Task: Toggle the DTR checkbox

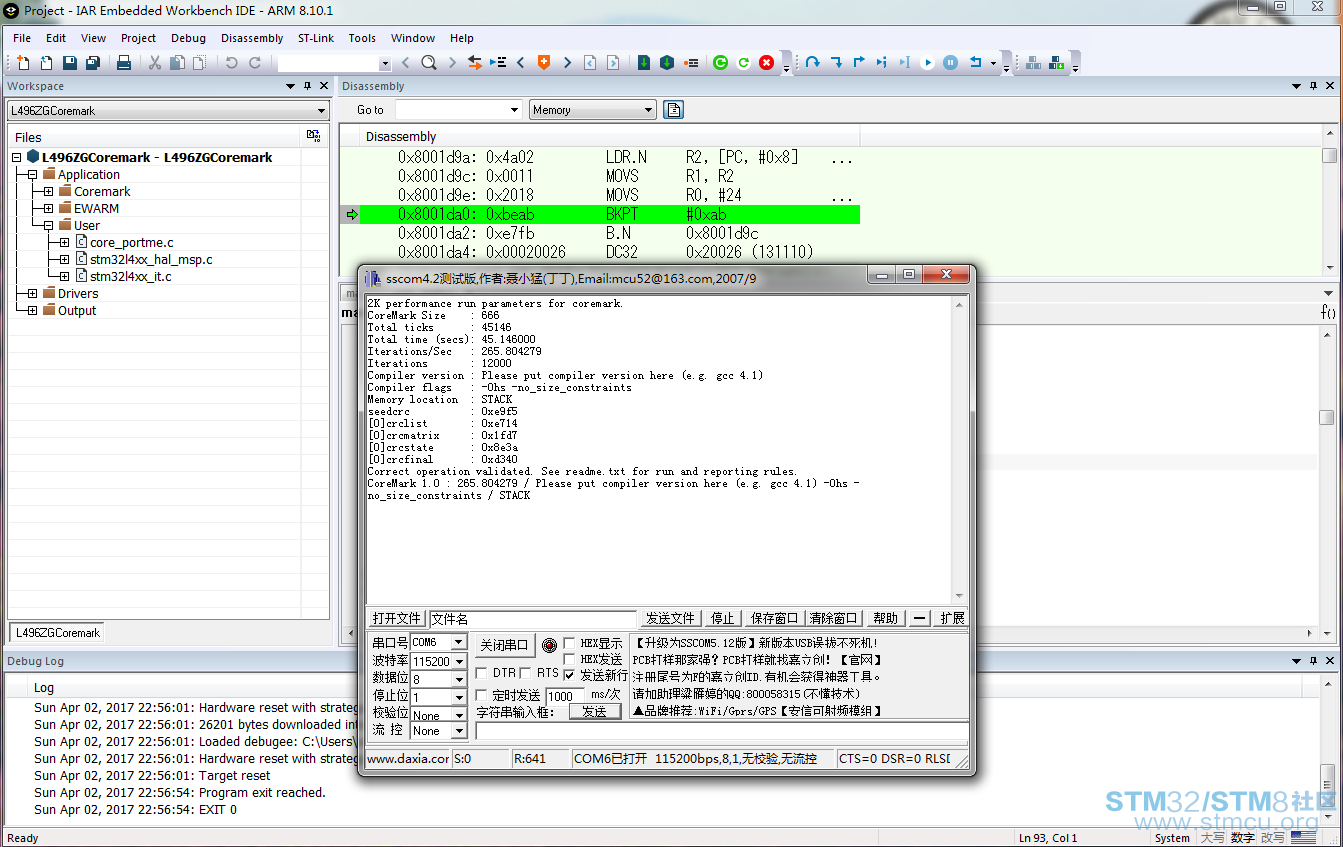Action: pos(481,673)
